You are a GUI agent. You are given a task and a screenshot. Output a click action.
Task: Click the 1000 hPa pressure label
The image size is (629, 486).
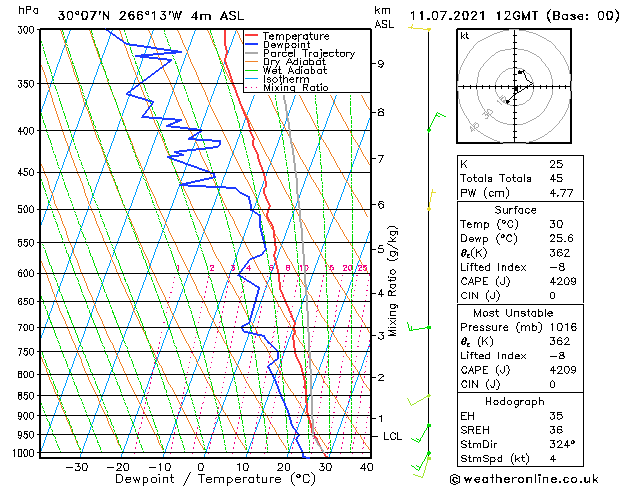(x=24, y=453)
